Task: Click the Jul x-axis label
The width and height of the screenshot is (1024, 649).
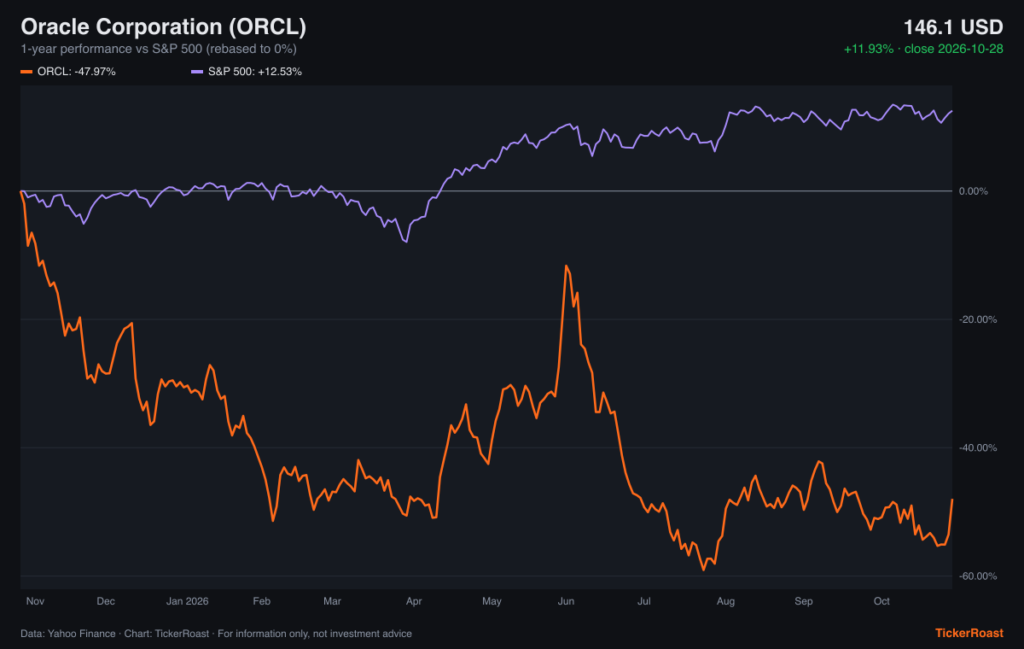Action: 644,601
